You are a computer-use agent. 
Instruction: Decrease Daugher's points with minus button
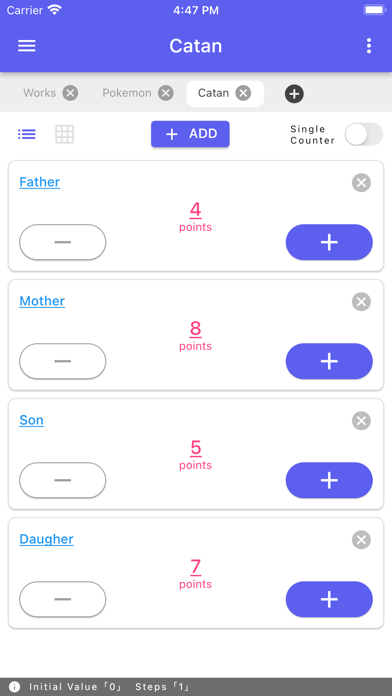coord(63,599)
